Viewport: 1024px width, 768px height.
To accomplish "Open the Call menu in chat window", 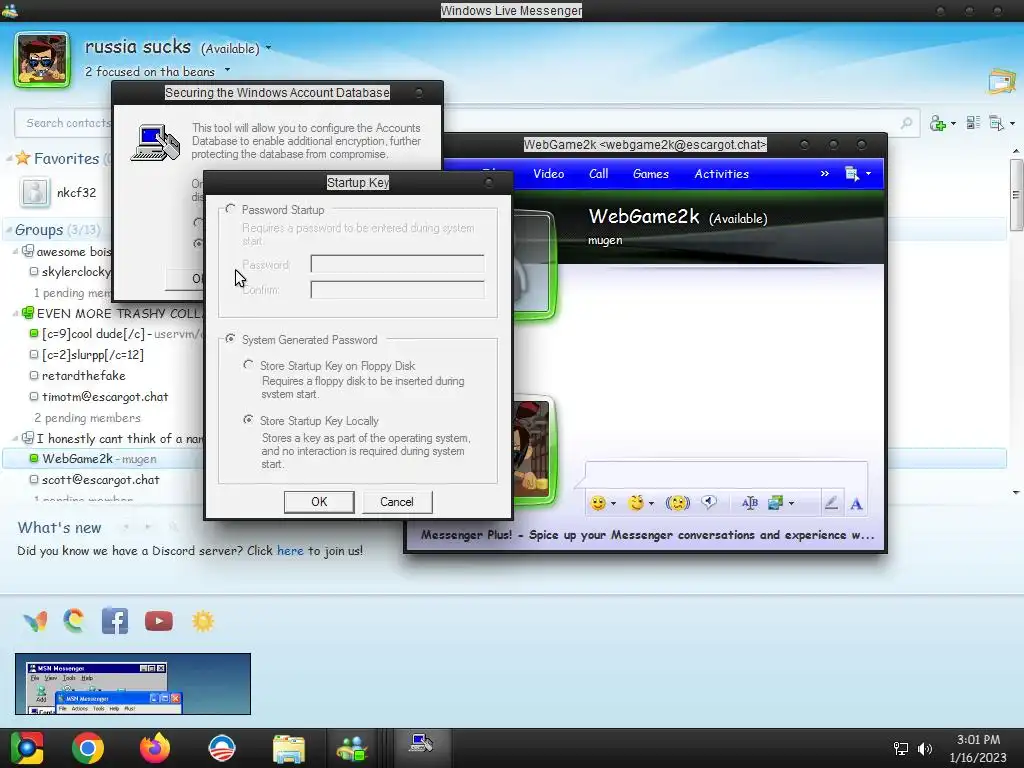I will point(598,174).
